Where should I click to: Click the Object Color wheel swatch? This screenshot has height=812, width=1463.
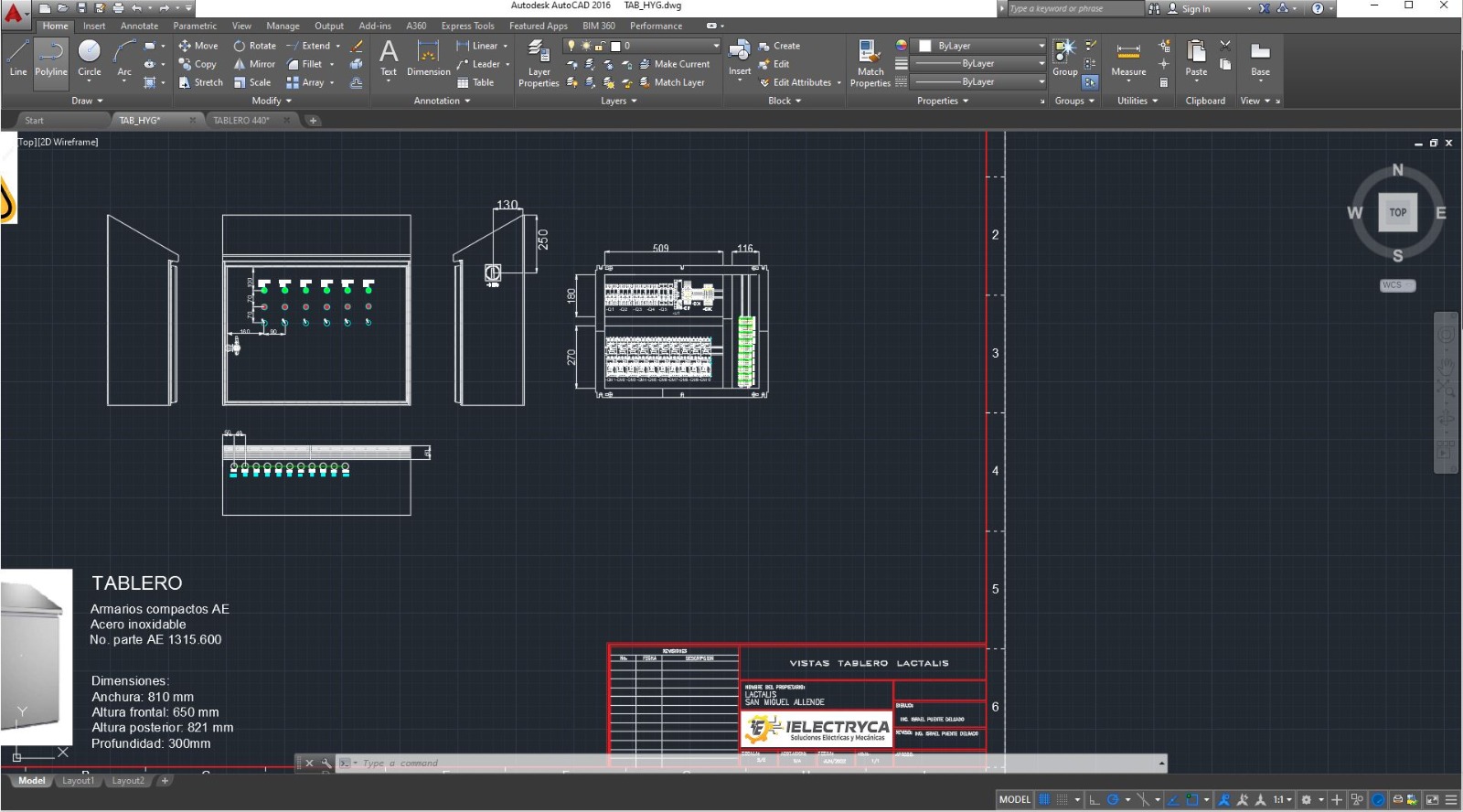coord(902,46)
